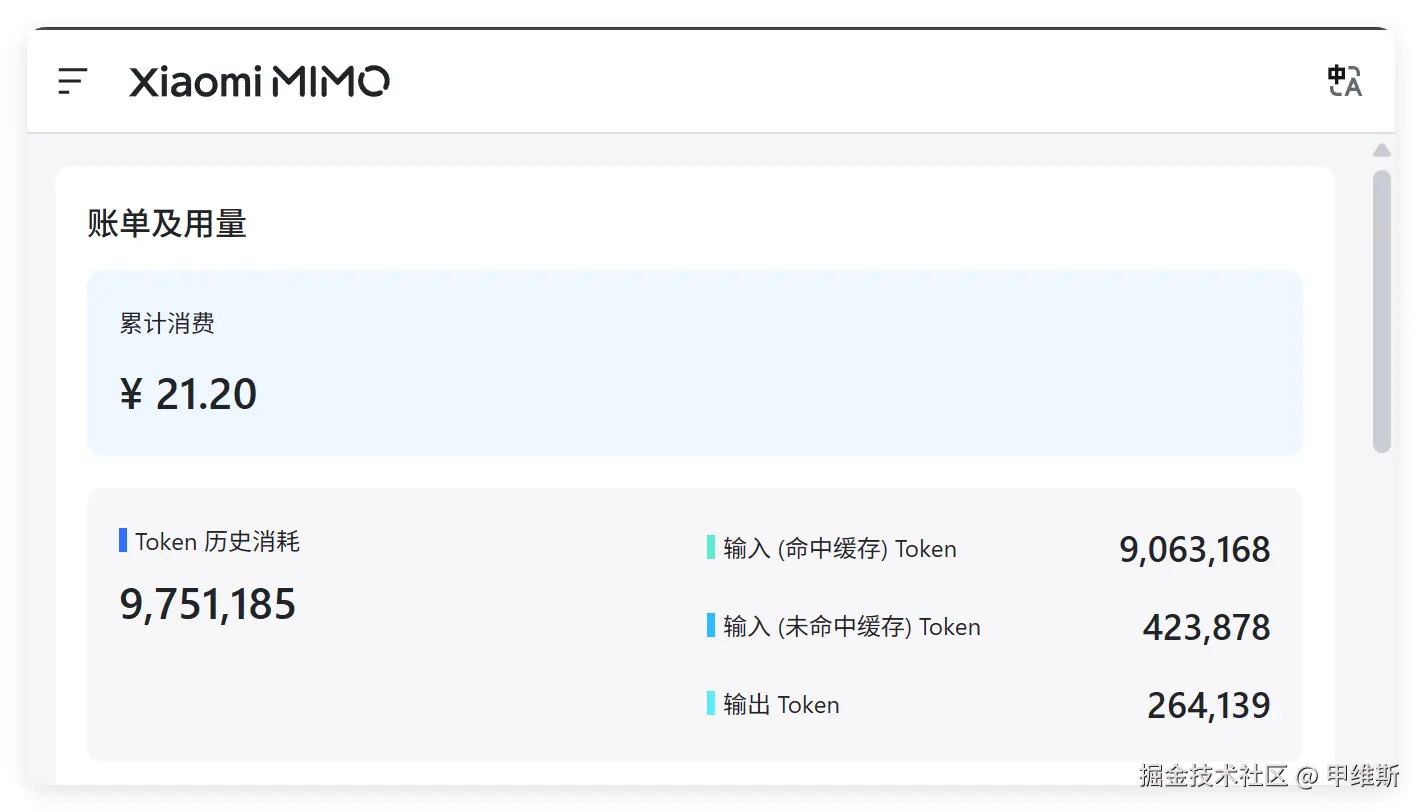Click the 9,751,185 total token count
Screen dimensions: 1422x812
(x=208, y=604)
